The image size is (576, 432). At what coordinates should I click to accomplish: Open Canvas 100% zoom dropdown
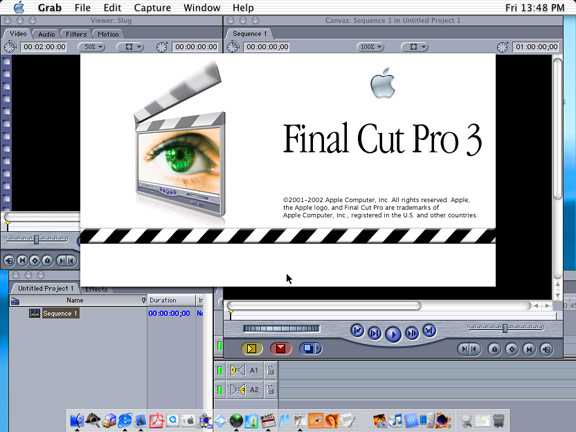370,47
